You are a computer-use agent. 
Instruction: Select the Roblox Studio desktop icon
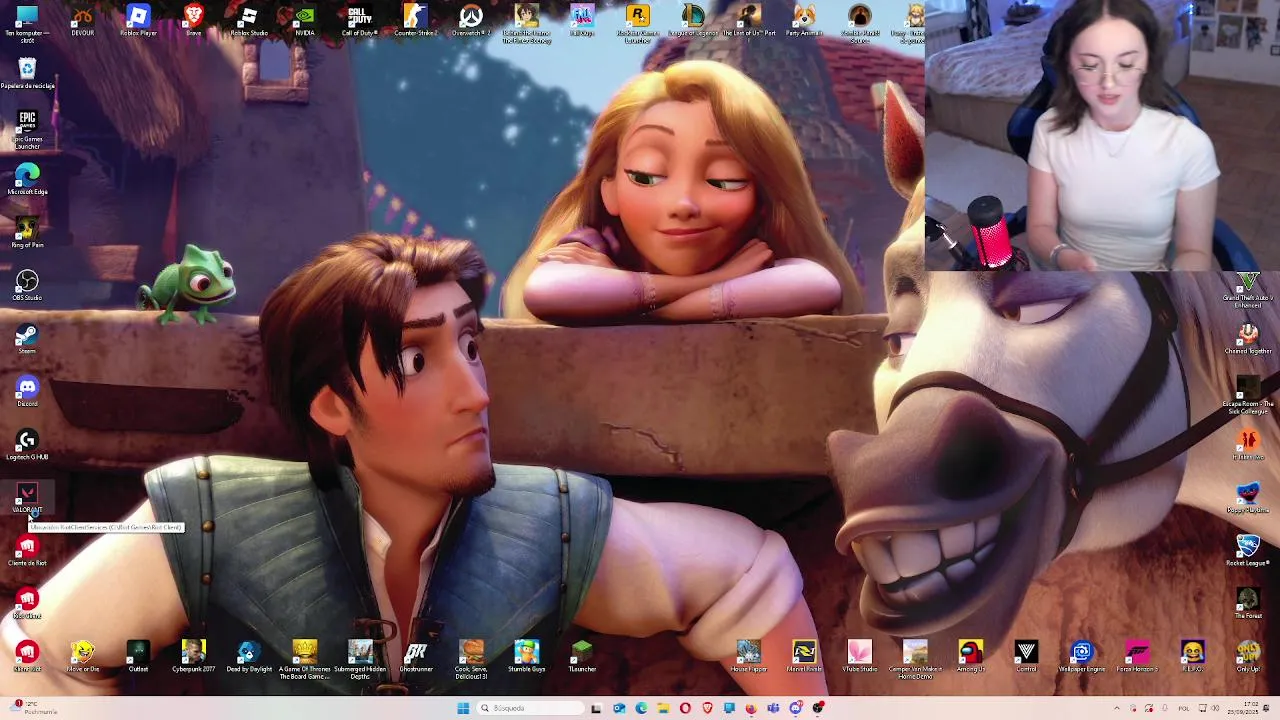pyautogui.click(x=249, y=21)
